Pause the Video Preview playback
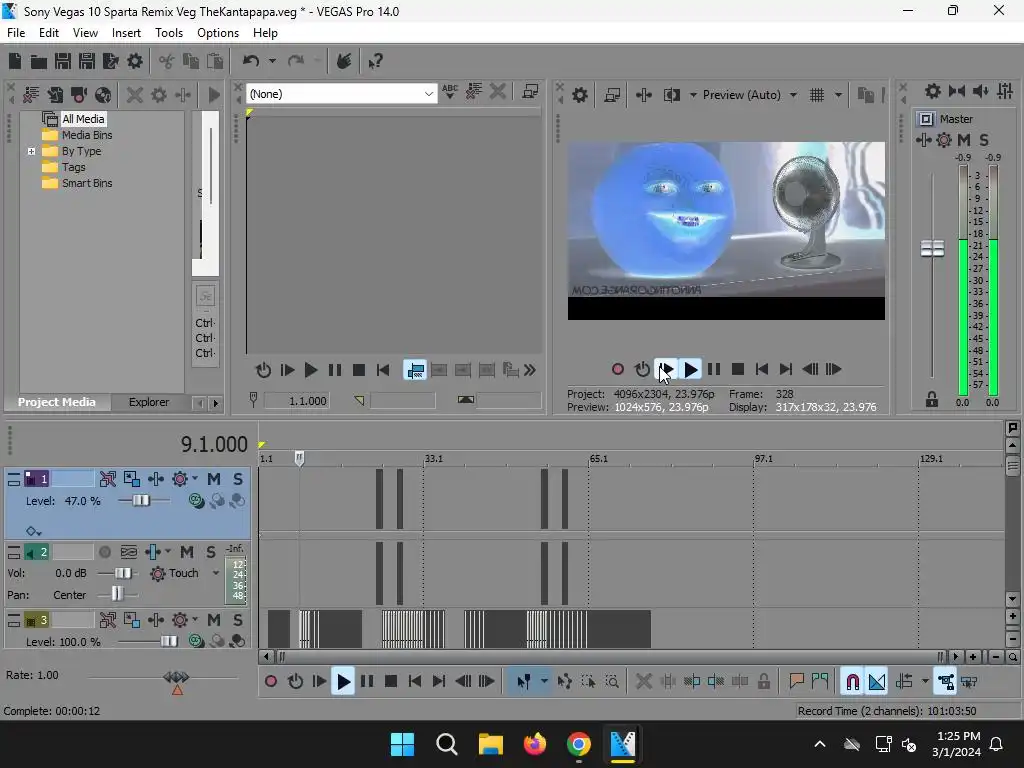The width and height of the screenshot is (1024, 768). 714,370
